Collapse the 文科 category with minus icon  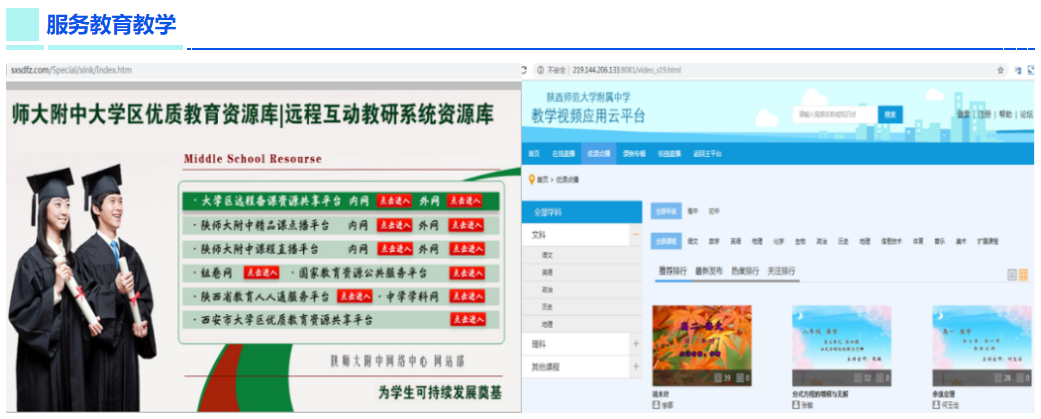point(636,234)
